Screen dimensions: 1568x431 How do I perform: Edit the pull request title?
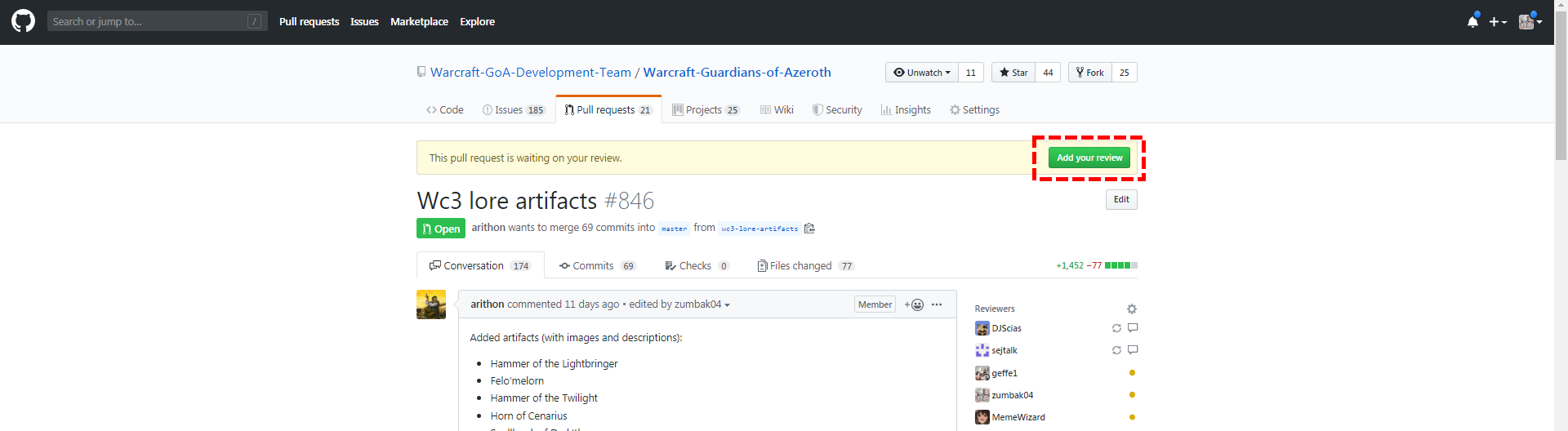click(x=1121, y=199)
